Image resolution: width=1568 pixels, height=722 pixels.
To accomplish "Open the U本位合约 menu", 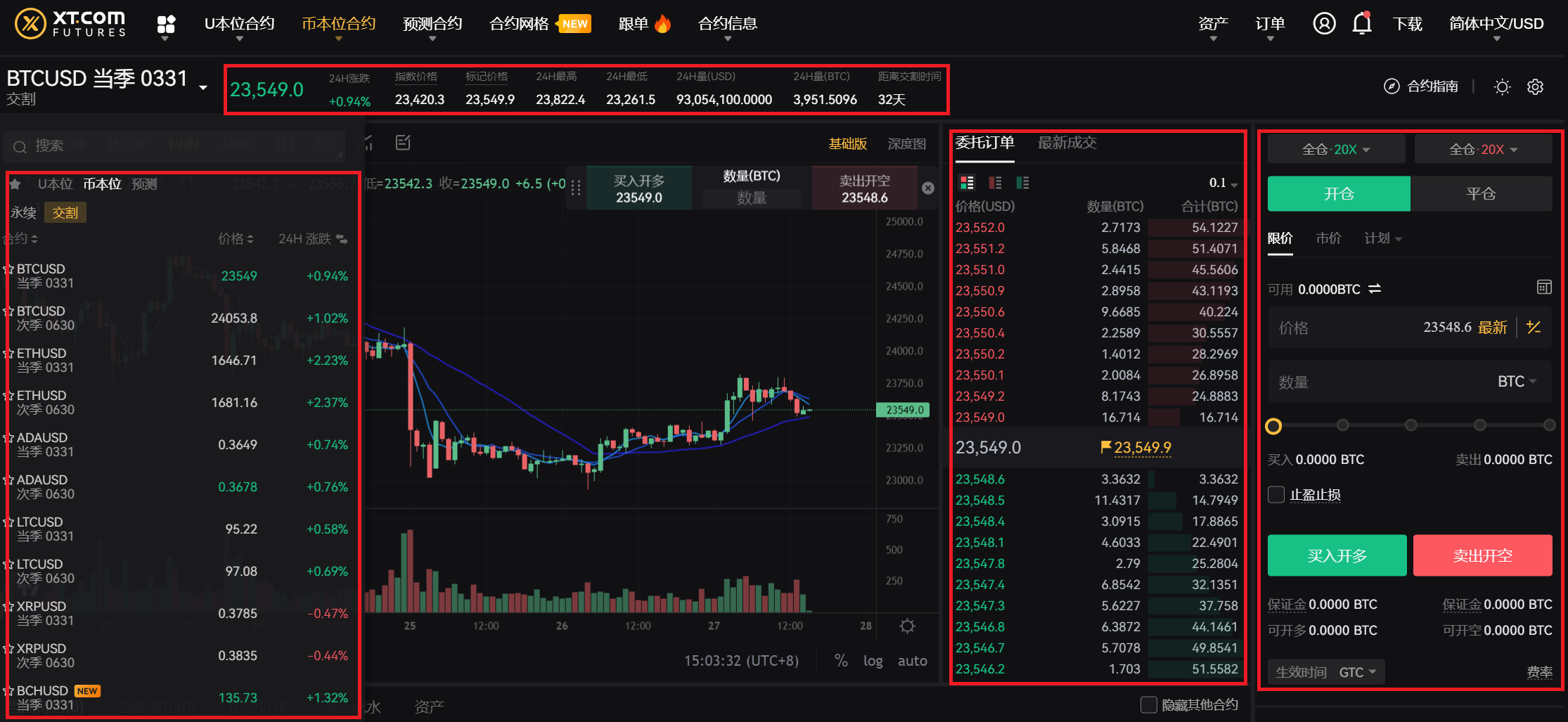I will (239, 24).
